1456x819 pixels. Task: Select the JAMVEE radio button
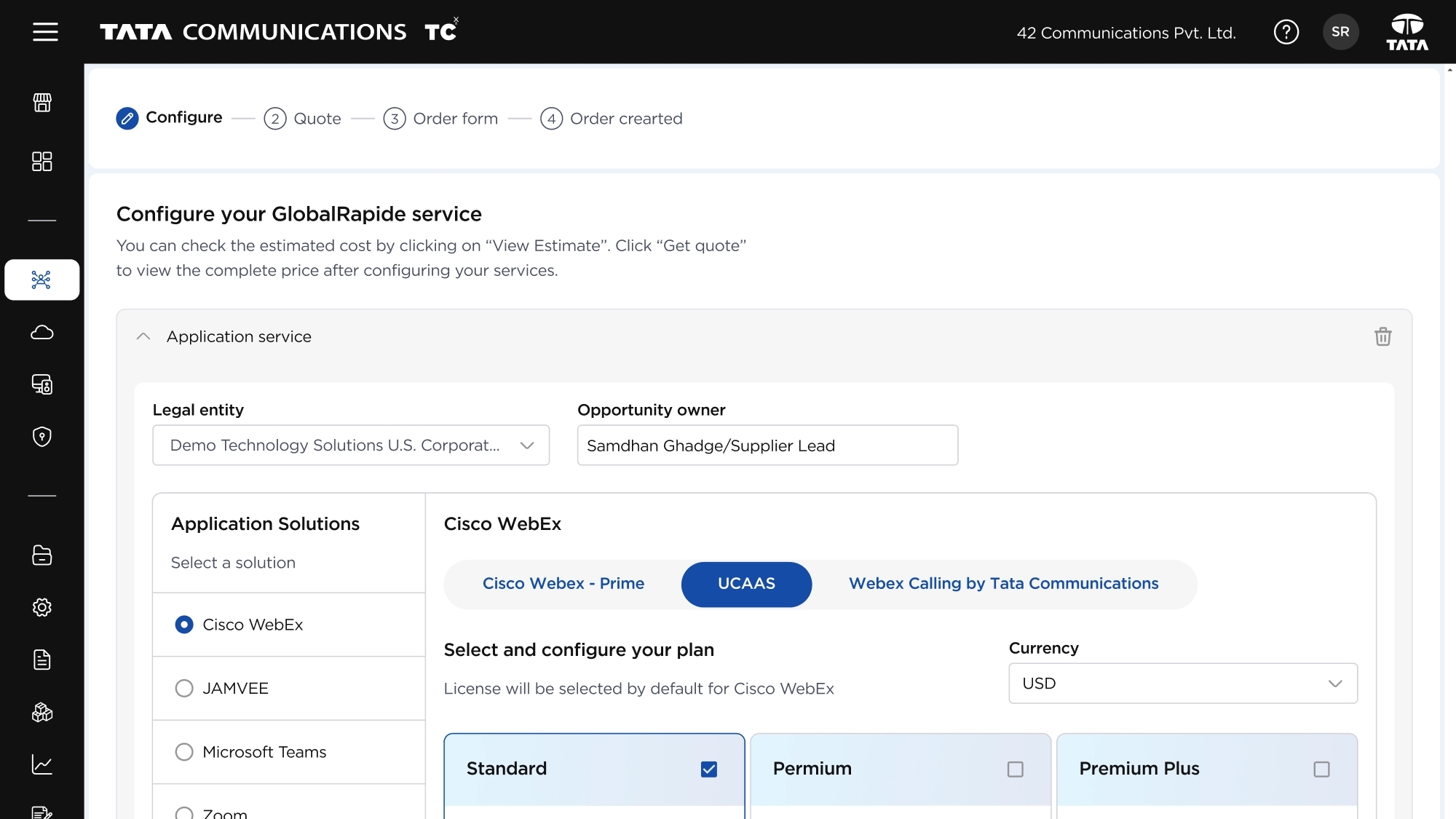point(184,688)
